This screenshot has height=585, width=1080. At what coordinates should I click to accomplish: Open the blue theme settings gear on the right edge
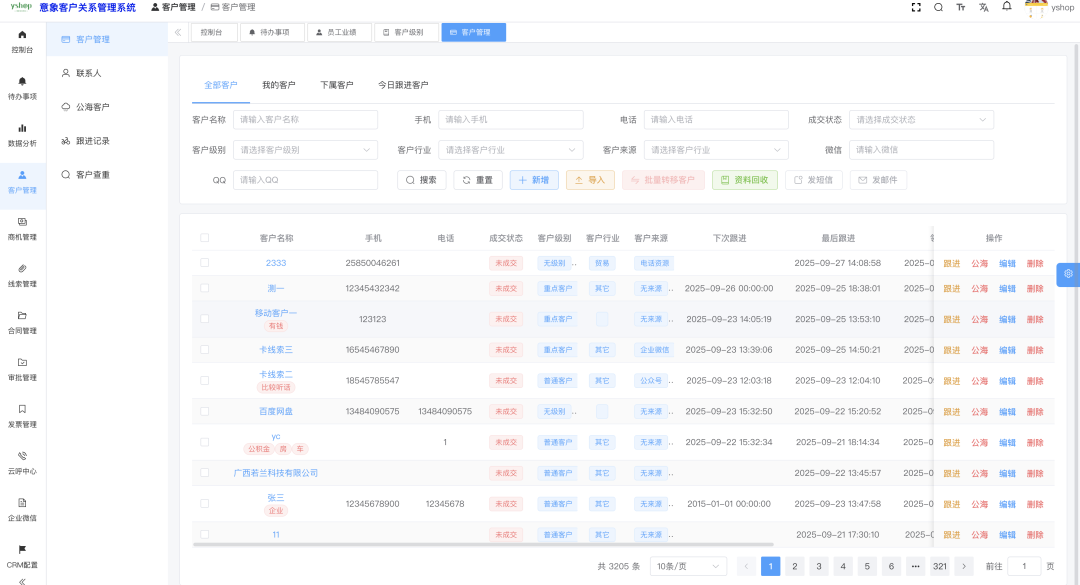[x=1069, y=274]
